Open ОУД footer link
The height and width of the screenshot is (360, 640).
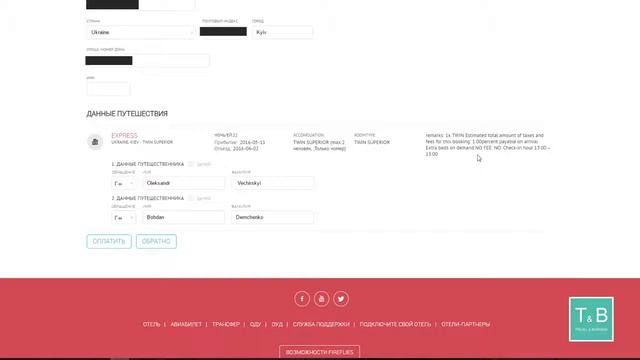(277, 324)
